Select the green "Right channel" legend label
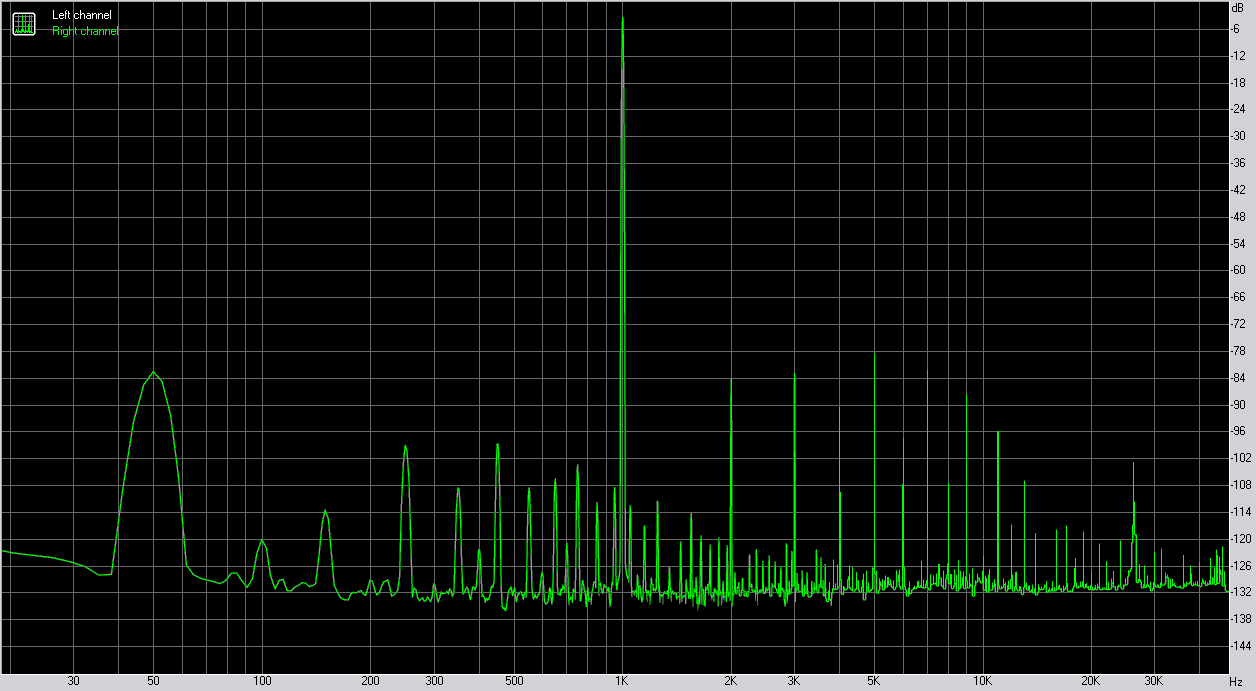 (85, 31)
